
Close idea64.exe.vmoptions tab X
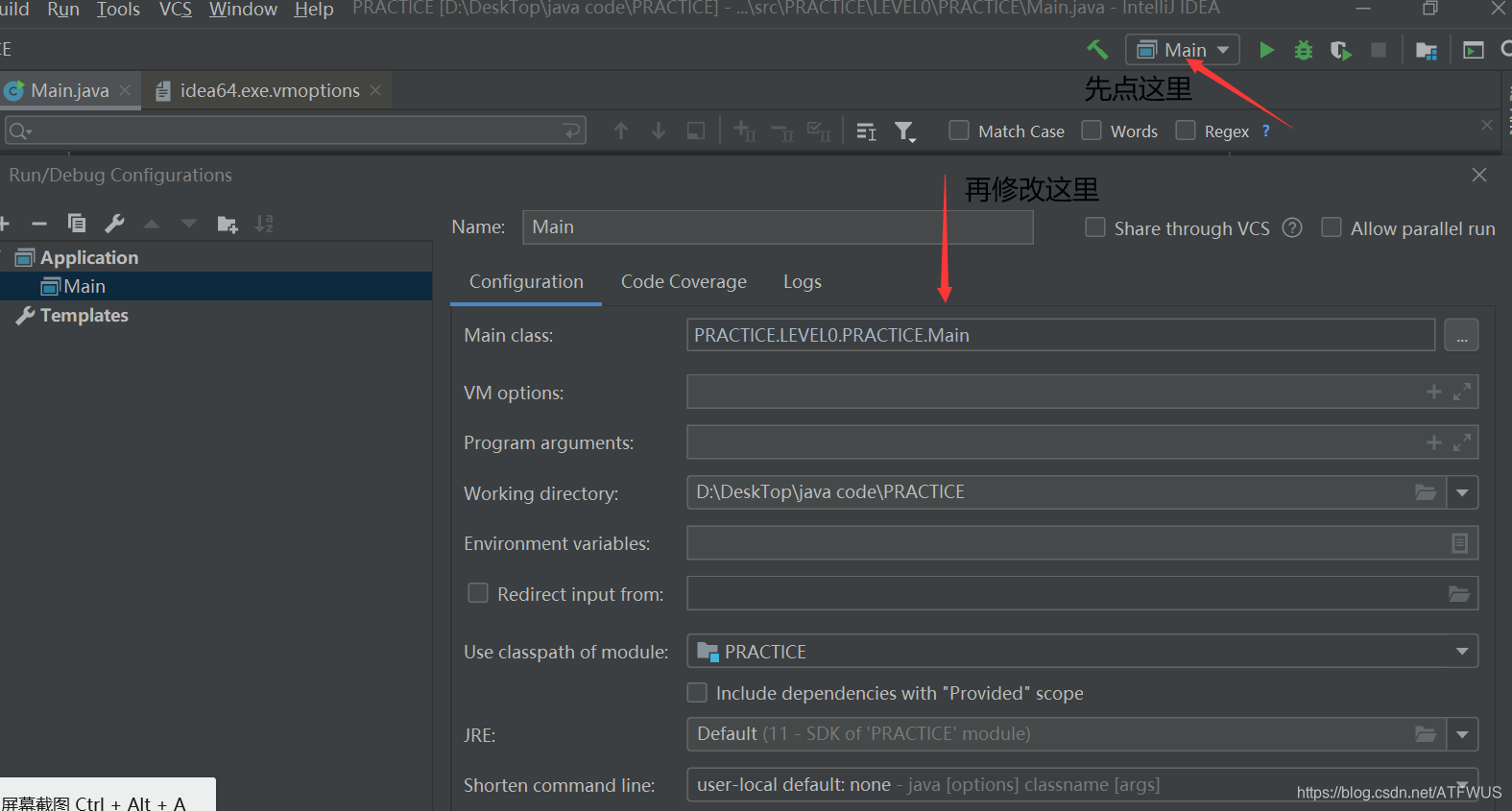tap(375, 90)
